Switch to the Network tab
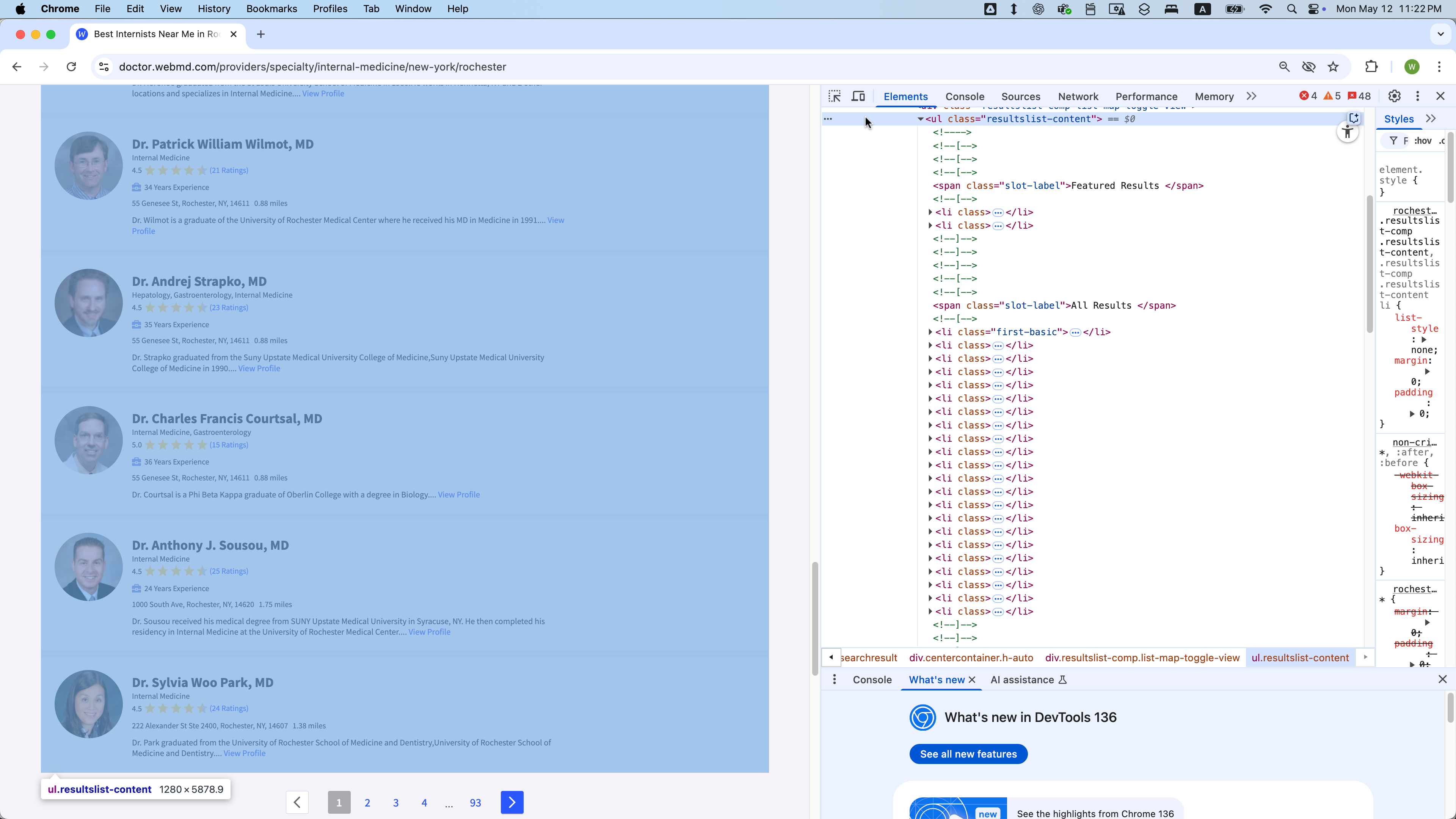1456x819 pixels. coord(1078,97)
